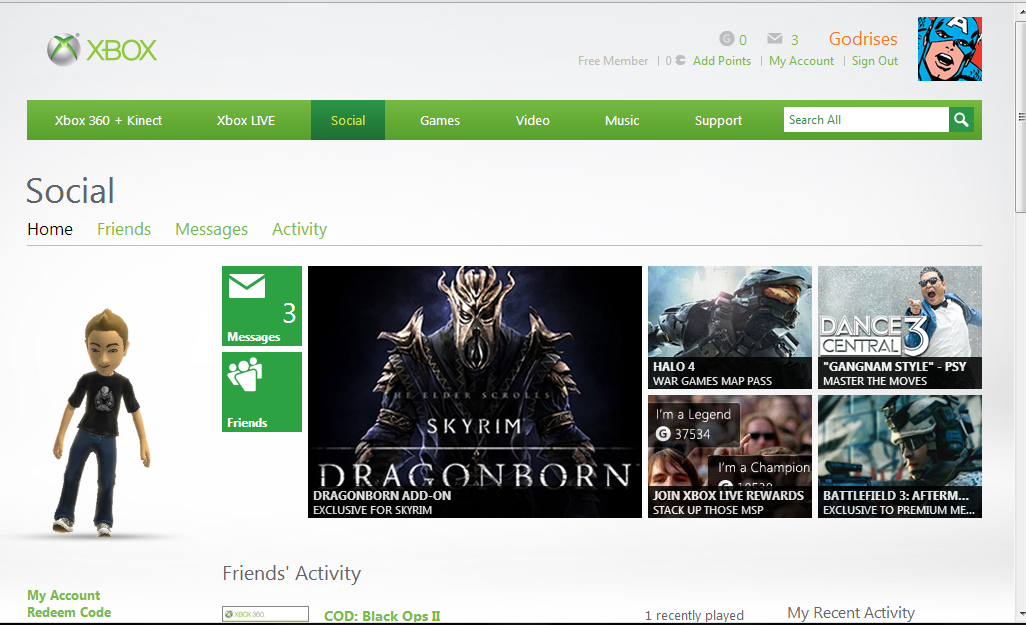Screen dimensions: 1026x625
Task: Open the Video menu
Action: [x=533, y=120]
